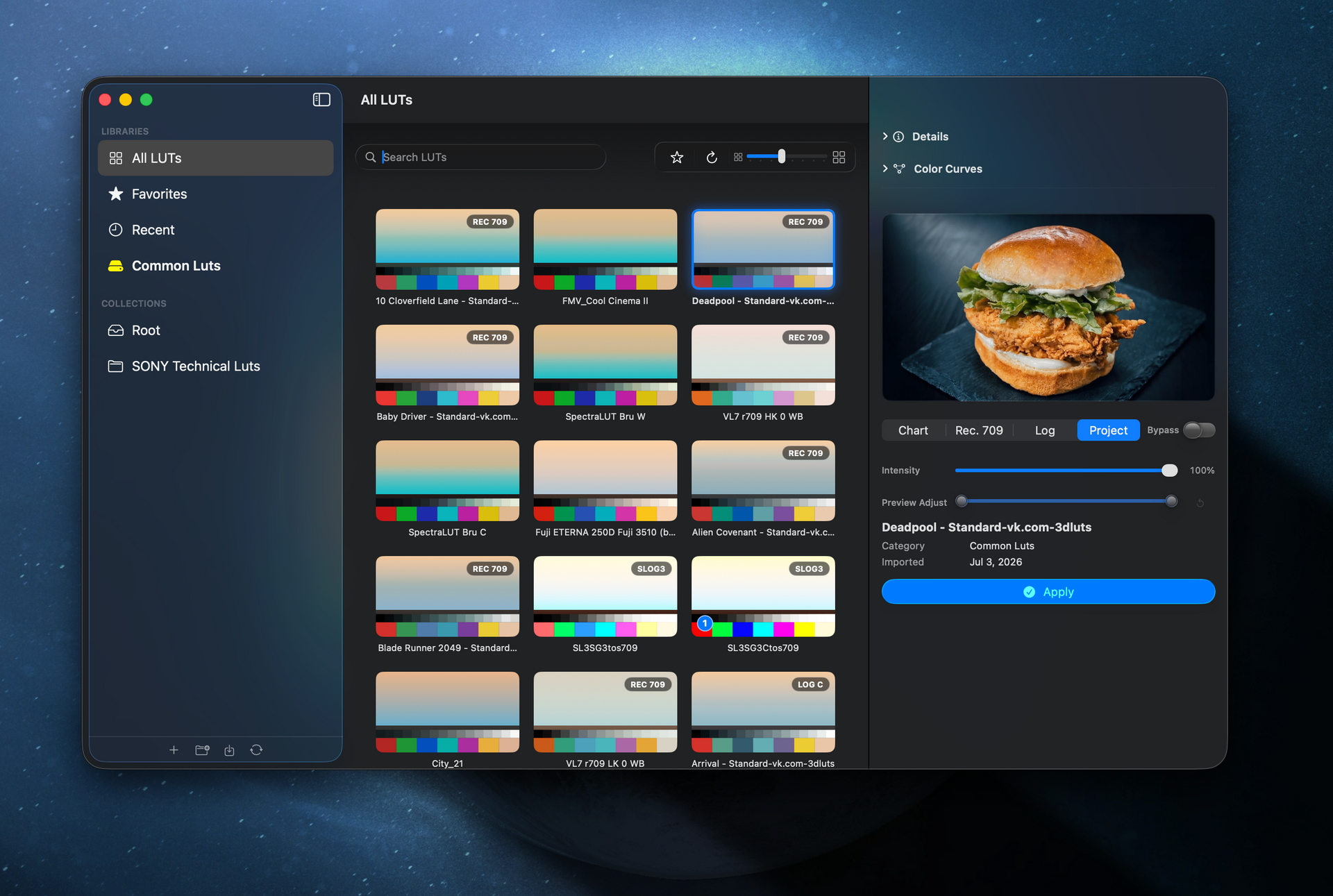Select the VL7 r709 HK 0 WB thumbnail

(763, 365)
